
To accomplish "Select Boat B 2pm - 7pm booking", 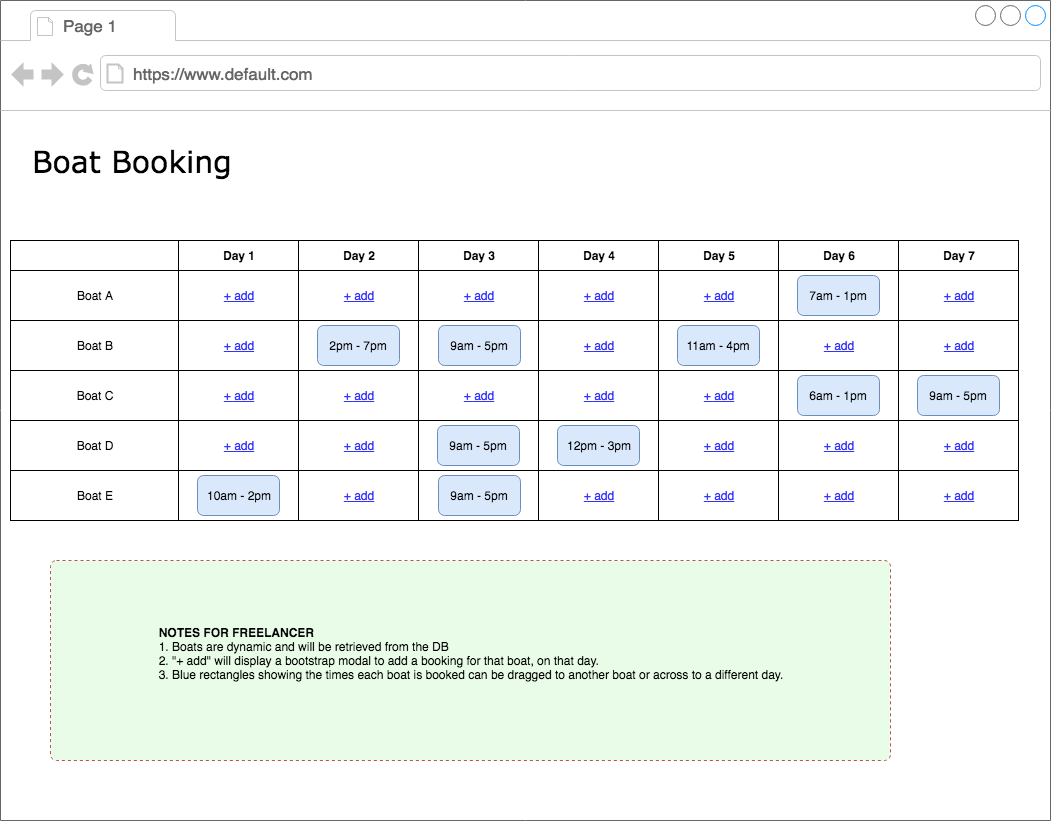I will click(358, 346).
